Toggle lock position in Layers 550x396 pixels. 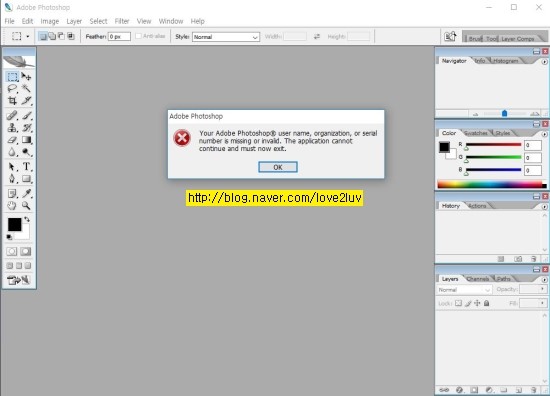(x=477, y=303)
